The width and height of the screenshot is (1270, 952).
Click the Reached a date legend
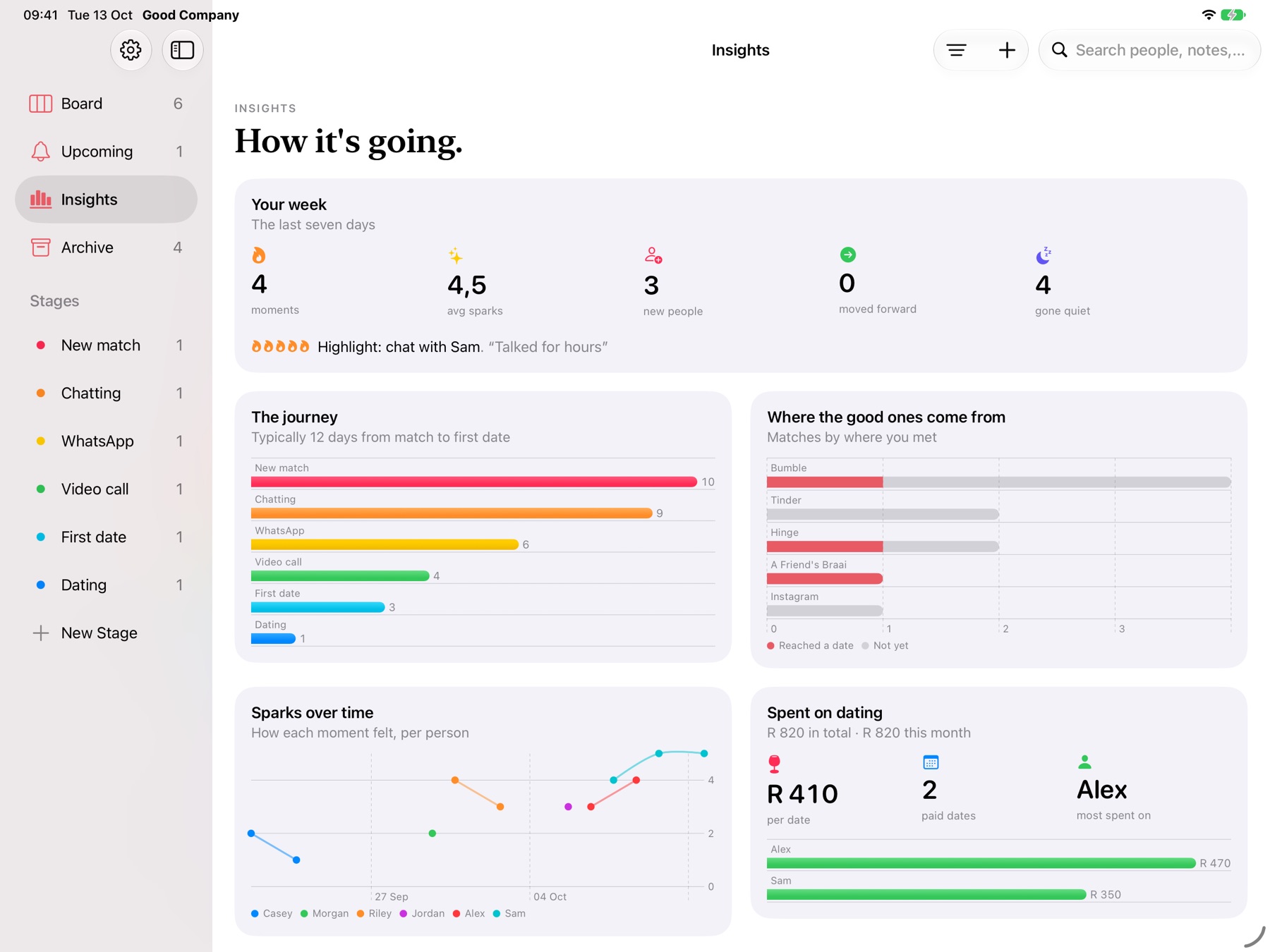pyautogui.click(x=811, y=646)
